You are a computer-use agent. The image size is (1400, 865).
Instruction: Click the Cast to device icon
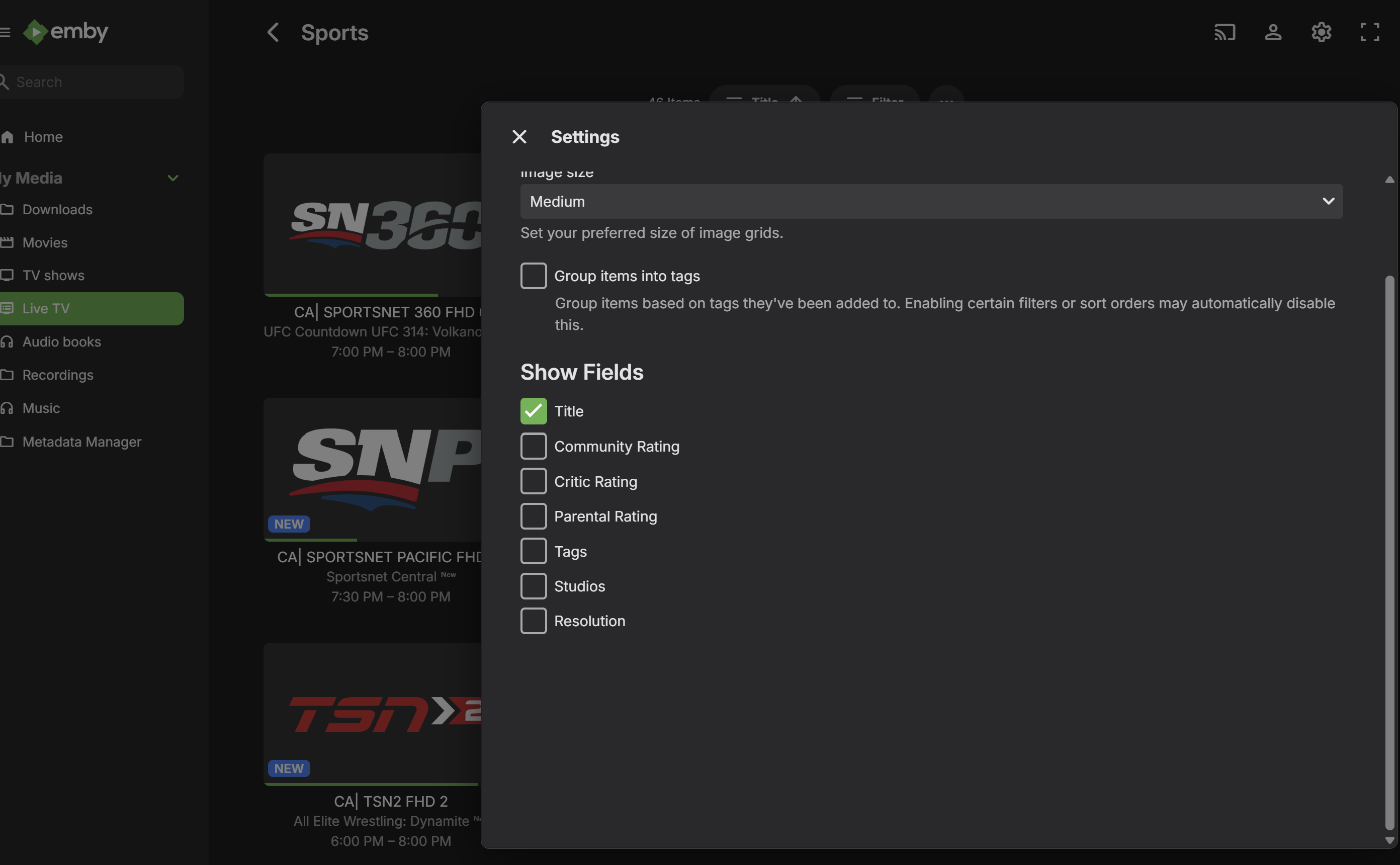[1224, 32]
